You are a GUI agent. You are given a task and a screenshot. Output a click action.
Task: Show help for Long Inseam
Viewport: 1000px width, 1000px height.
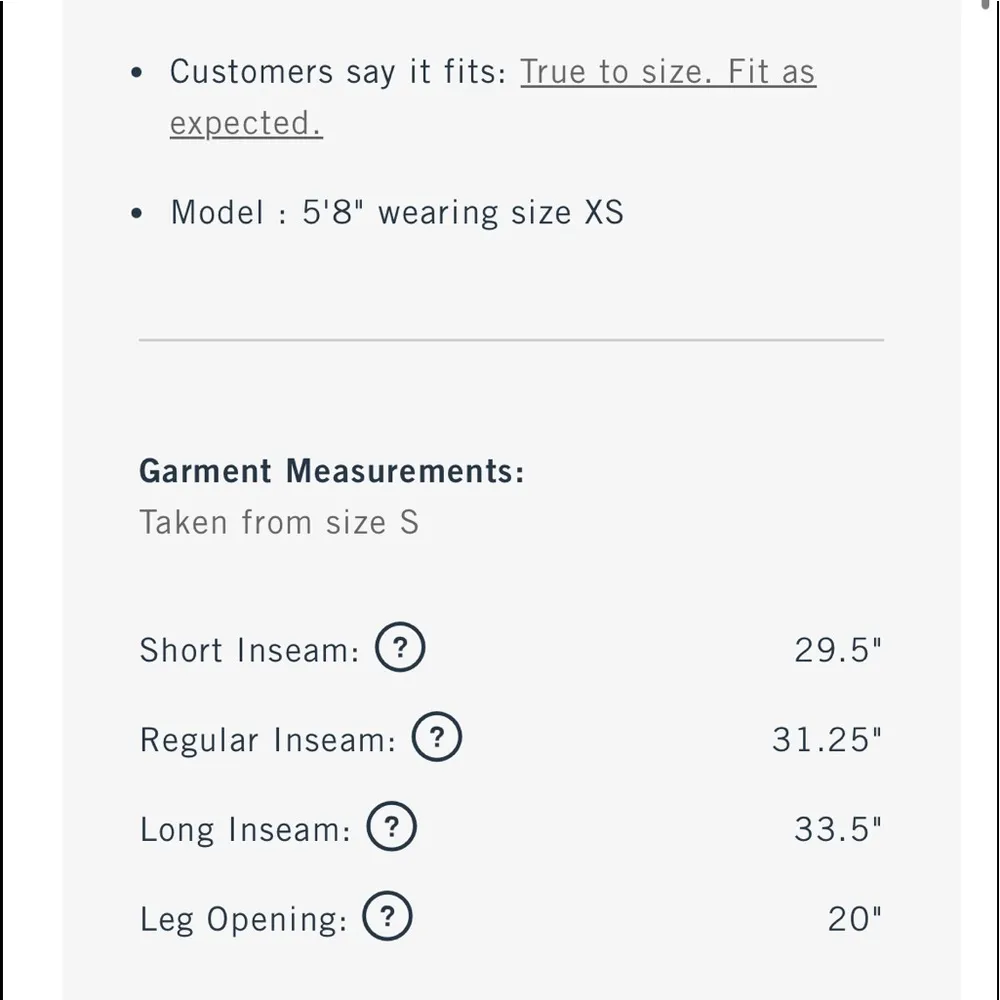[x=391, y=828]
